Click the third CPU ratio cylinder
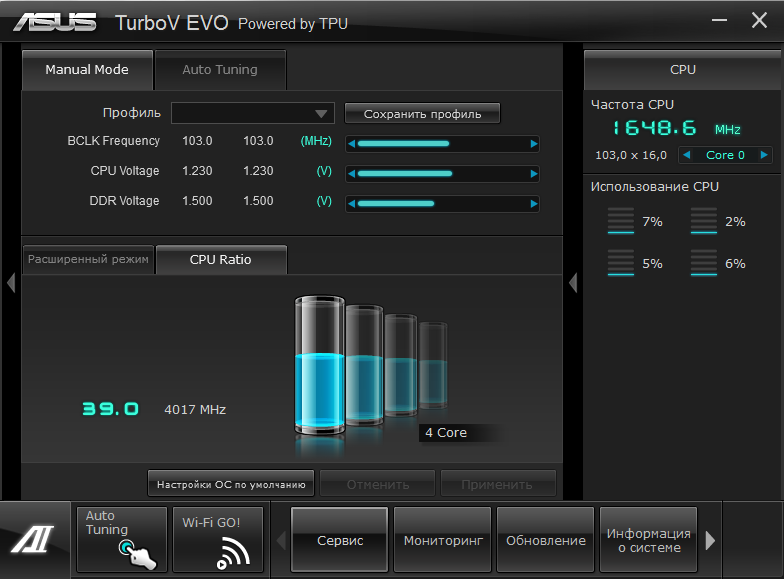This screenshot has height=579, width=784. tap(400, 365)
